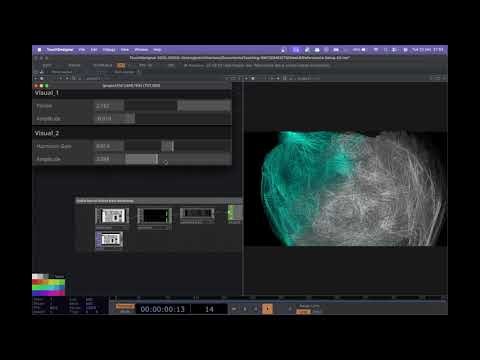Open the Edit menu
The height and width of the screenshot is (360, 480).
pos(94,50)
